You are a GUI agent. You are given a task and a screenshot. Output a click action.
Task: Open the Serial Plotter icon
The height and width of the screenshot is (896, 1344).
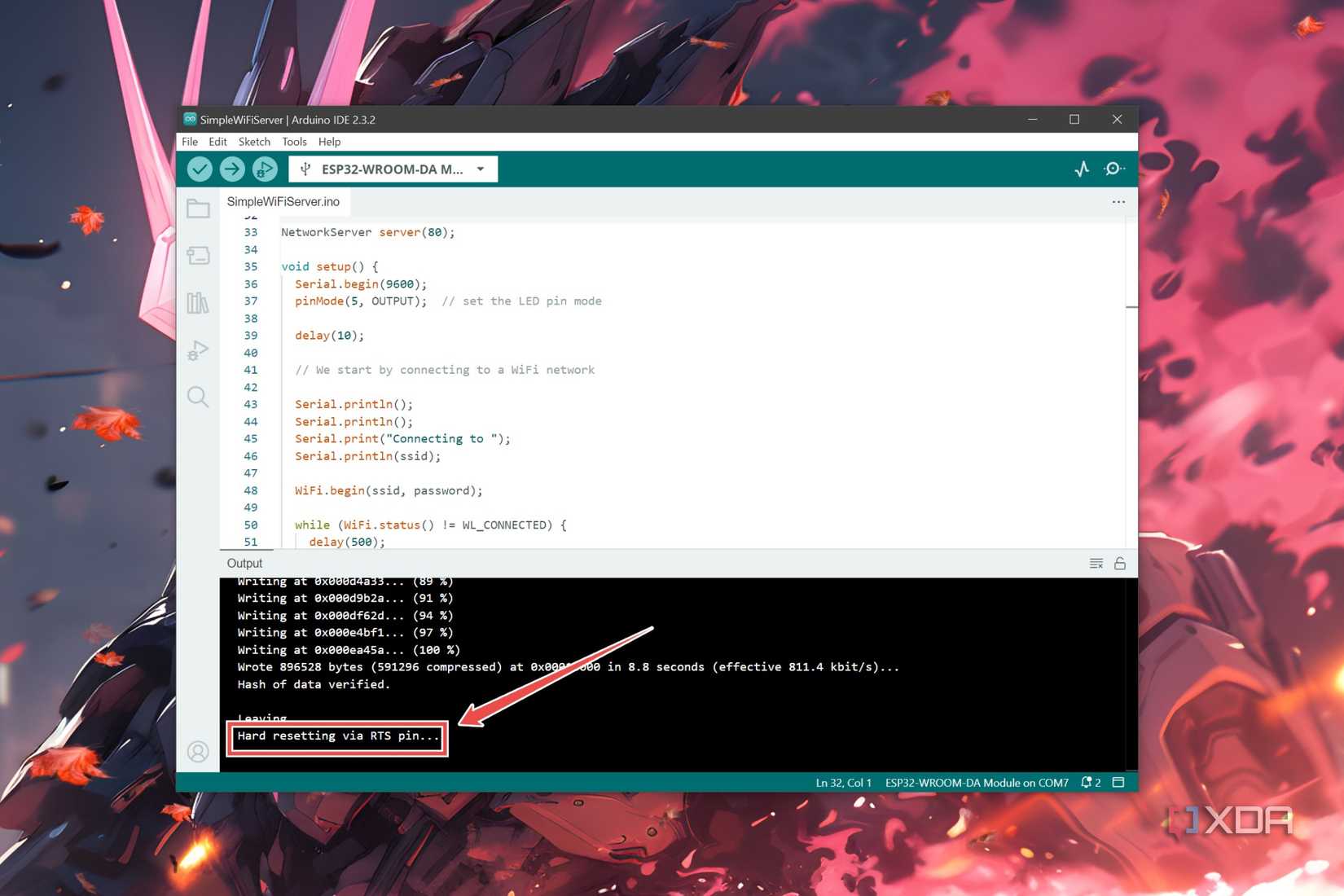pyautogui.click(x=1082, y=169)
